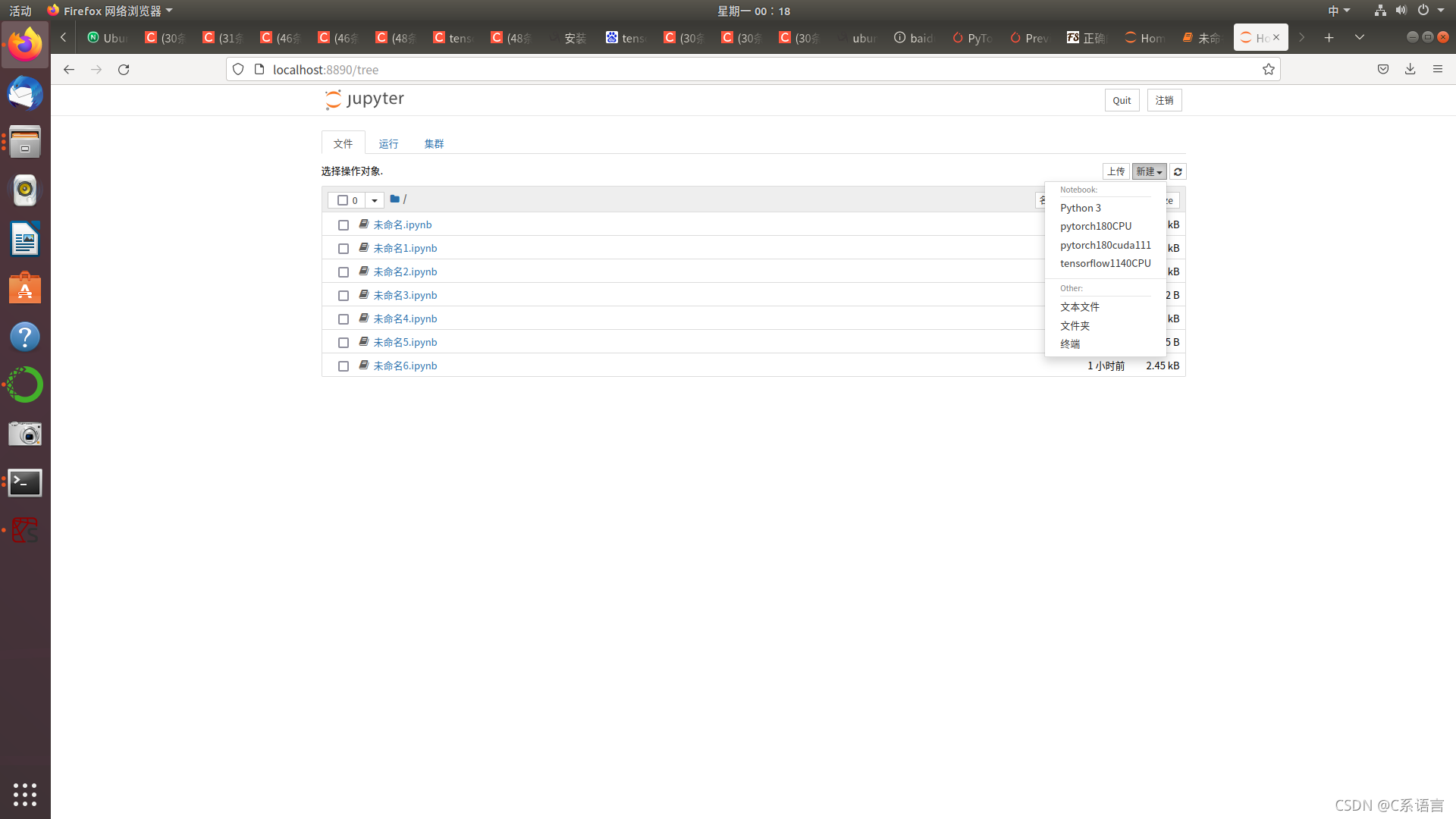Screen dimensions: 1456x819
Task: Open the Files manager in dock
Action: 25,143
